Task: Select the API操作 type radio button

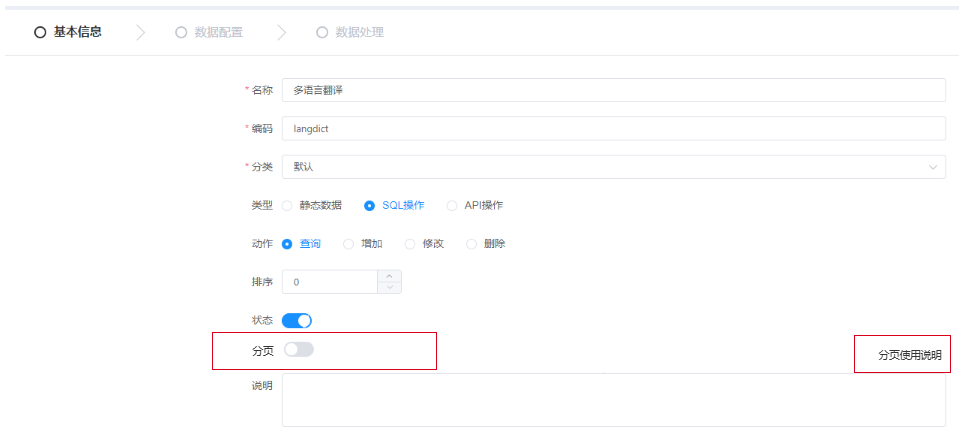Action: [452, 206]
